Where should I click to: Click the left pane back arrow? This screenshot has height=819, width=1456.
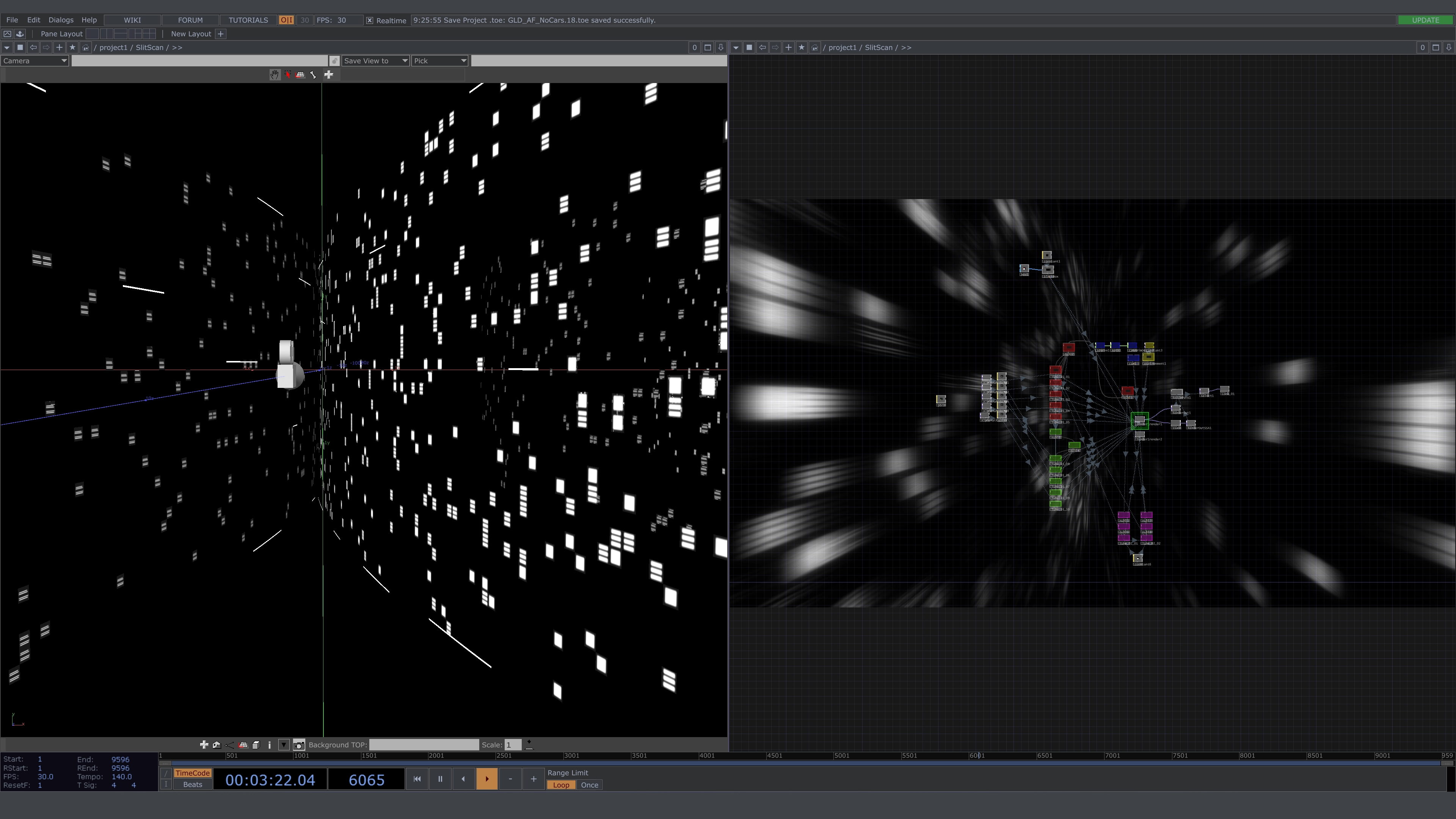point(33,47)
